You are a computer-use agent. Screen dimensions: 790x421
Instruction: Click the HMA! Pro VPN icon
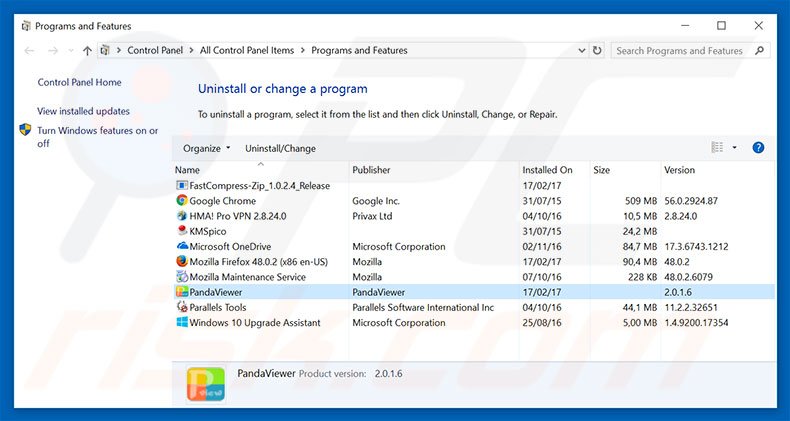click(x=182, y=216)
